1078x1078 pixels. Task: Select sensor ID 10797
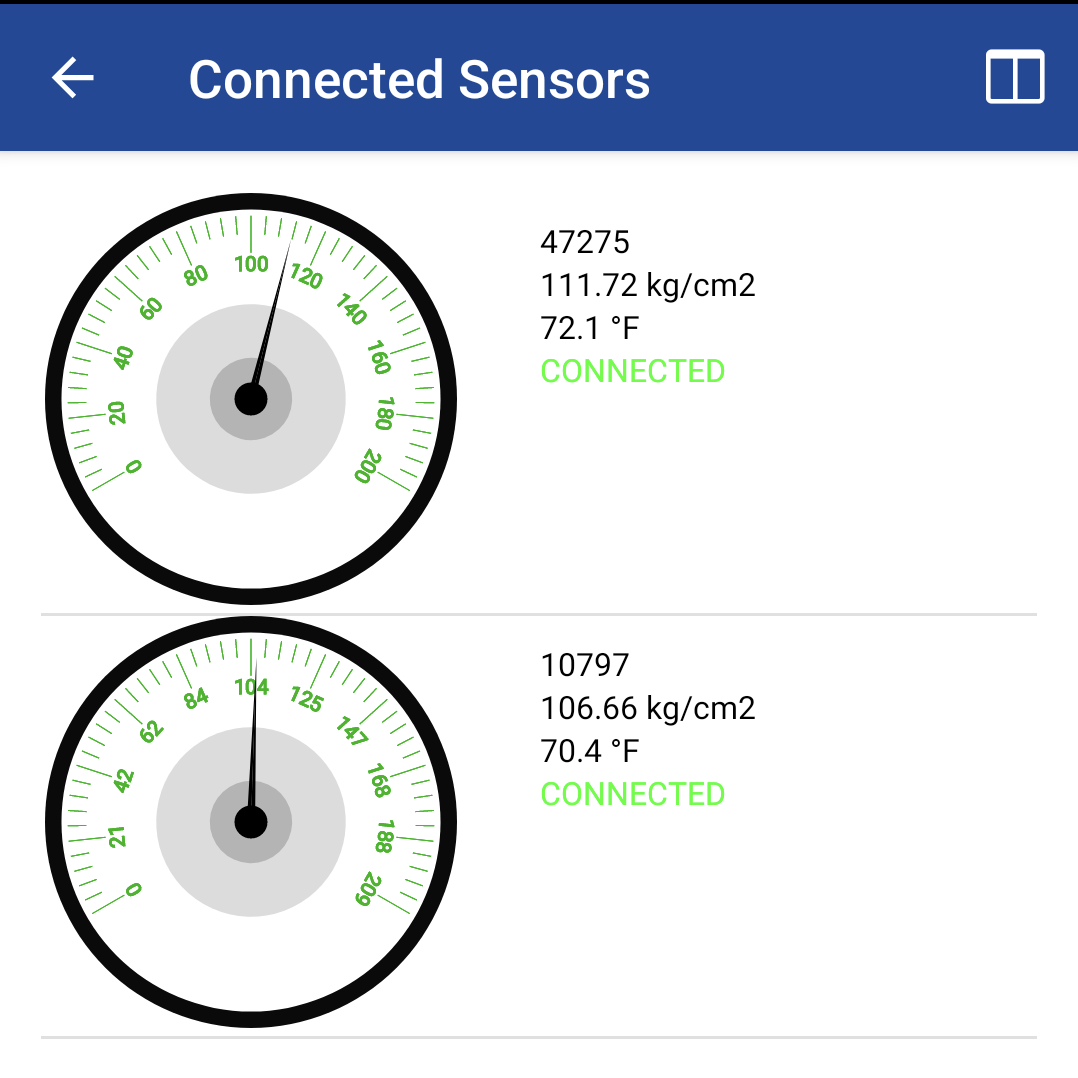(x=584, y=665)
